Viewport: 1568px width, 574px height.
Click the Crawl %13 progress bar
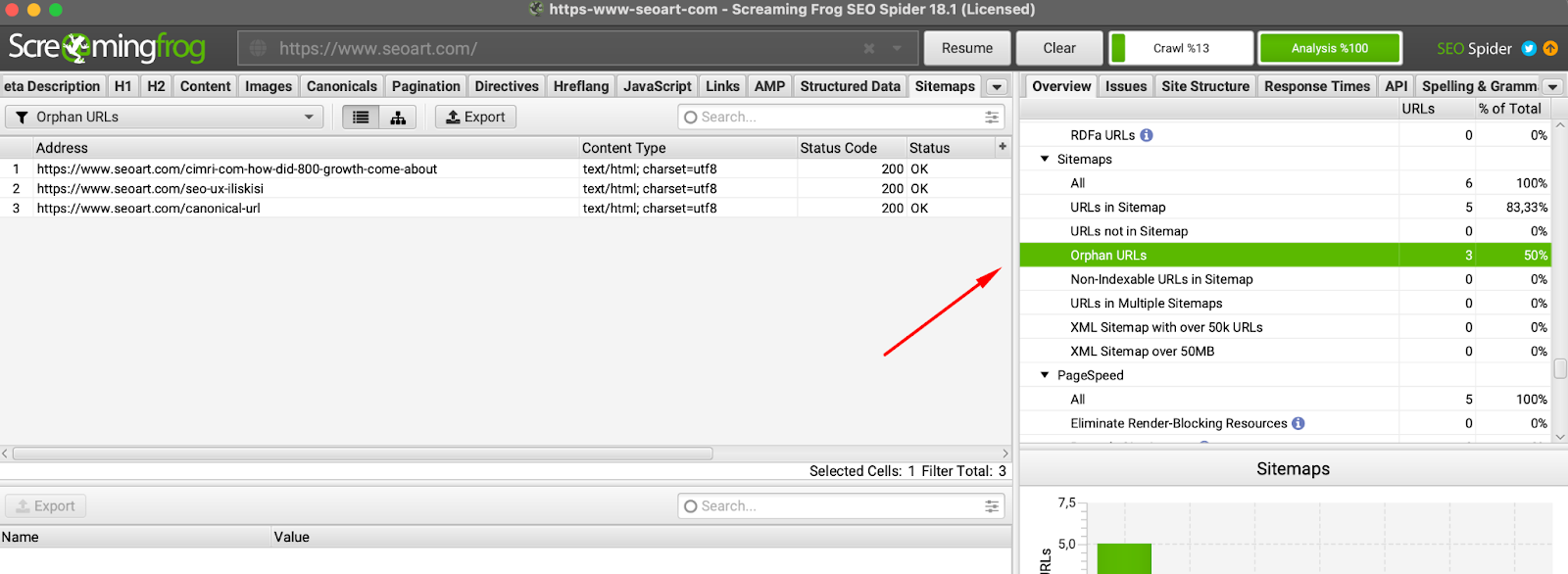tap(1181, 48)
